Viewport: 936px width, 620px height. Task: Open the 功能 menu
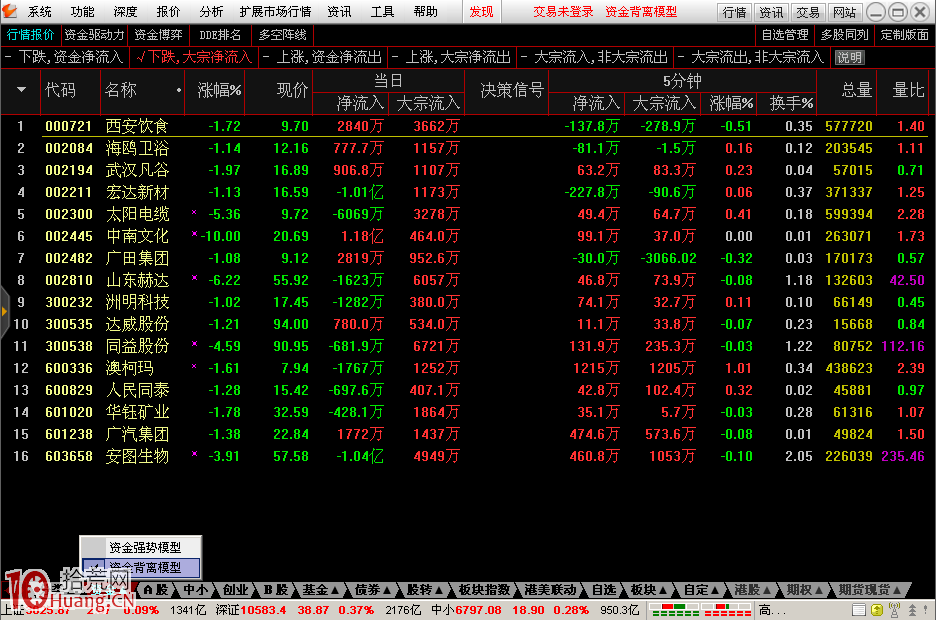[x=82, y=11]
